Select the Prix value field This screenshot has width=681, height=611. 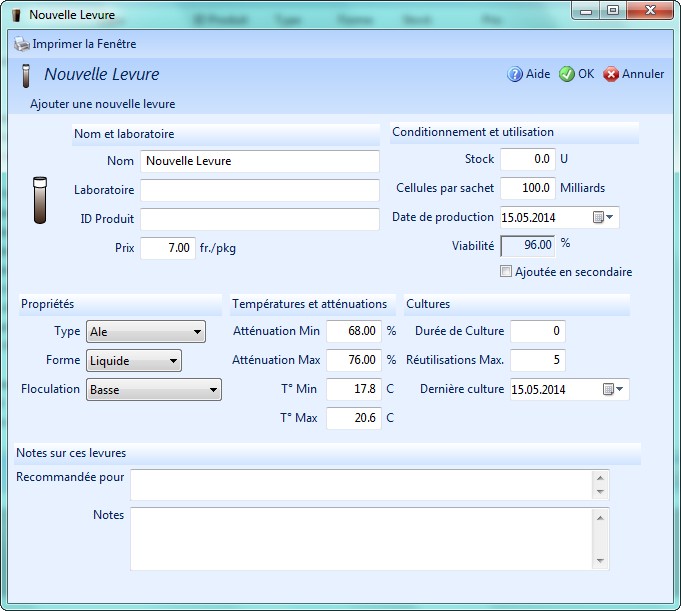pyautogui.click(x=167, y=248)
